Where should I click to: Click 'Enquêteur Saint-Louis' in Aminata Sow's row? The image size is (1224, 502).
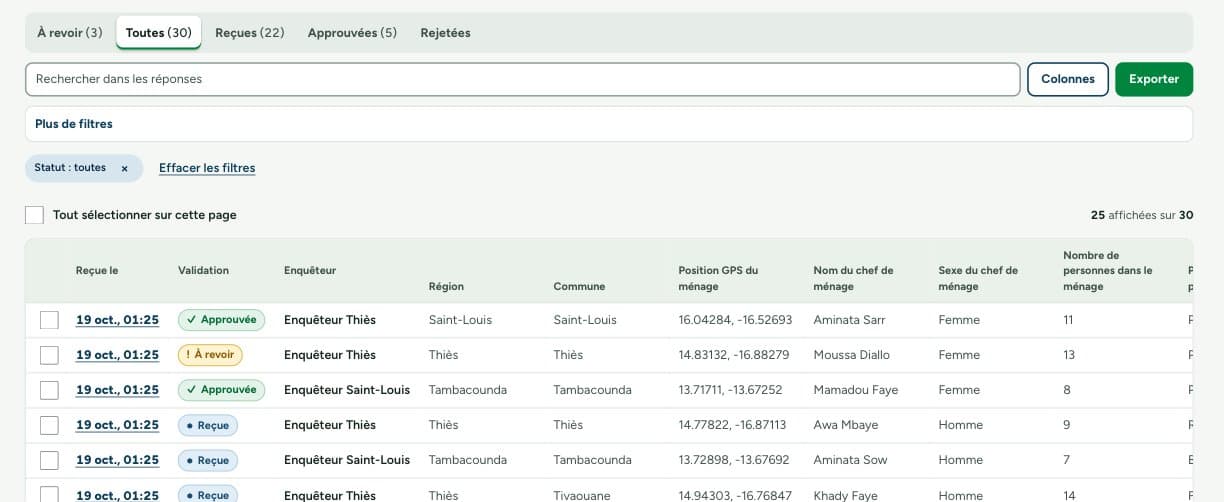347,460
